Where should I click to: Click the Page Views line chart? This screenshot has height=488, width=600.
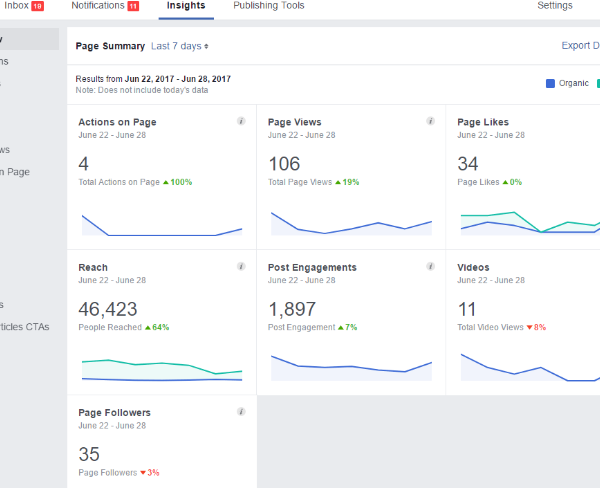pos(351,224)
